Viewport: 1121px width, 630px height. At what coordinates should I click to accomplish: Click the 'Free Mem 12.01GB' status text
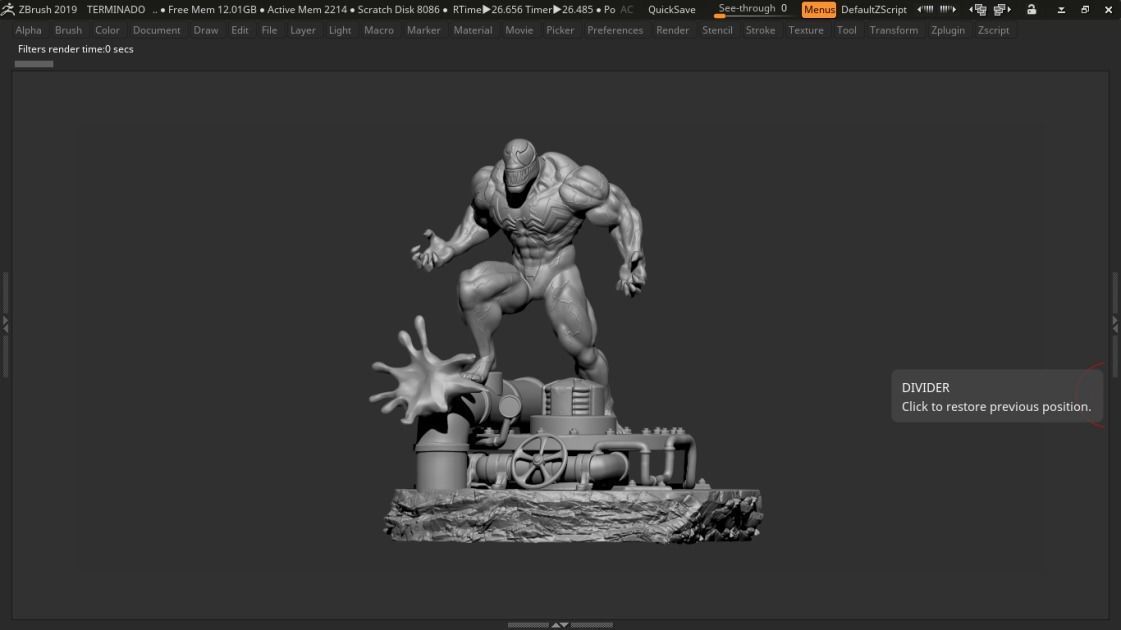[x=212, y=9]
